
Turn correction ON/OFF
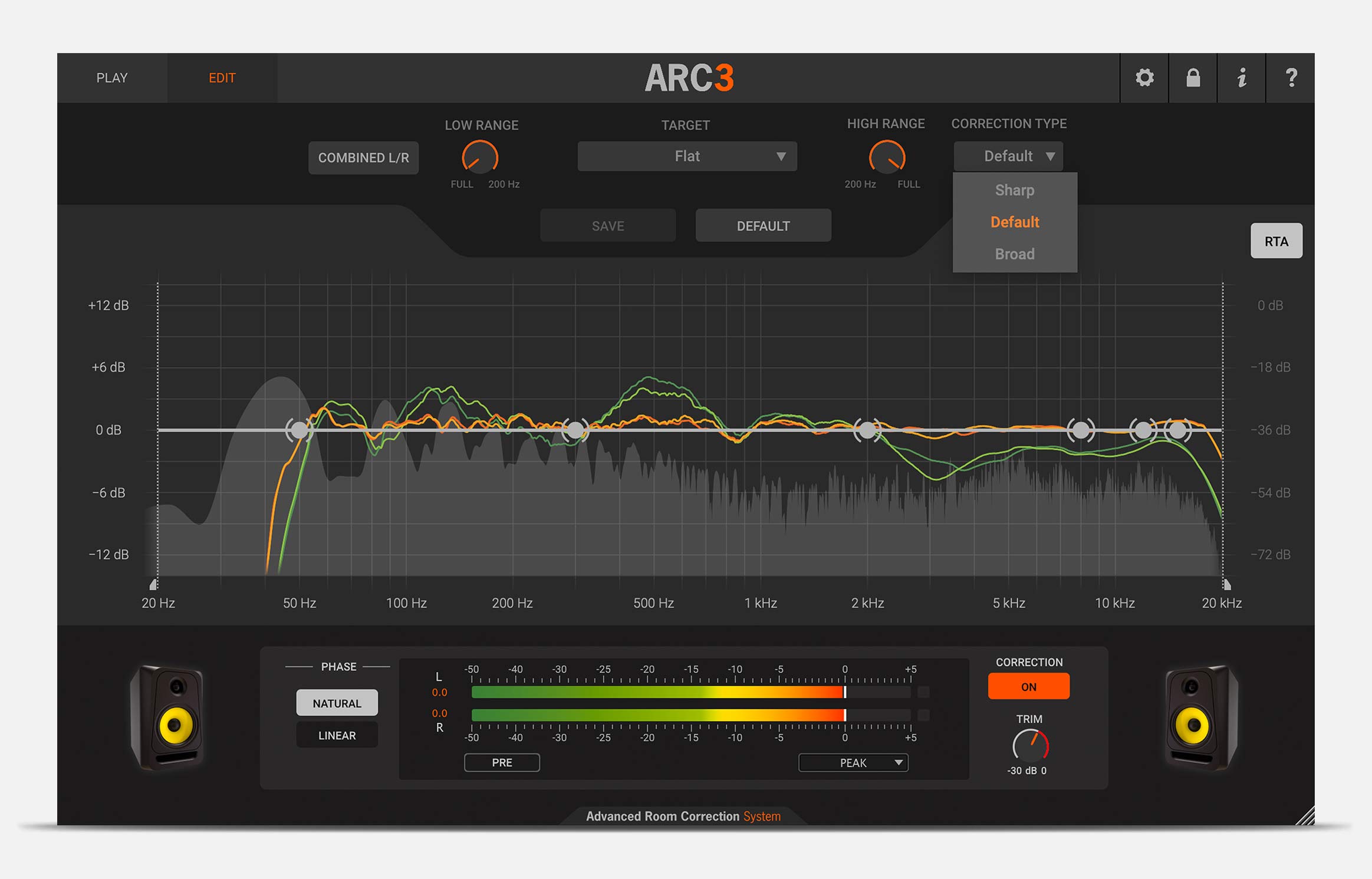click(x=1029, y=686)
